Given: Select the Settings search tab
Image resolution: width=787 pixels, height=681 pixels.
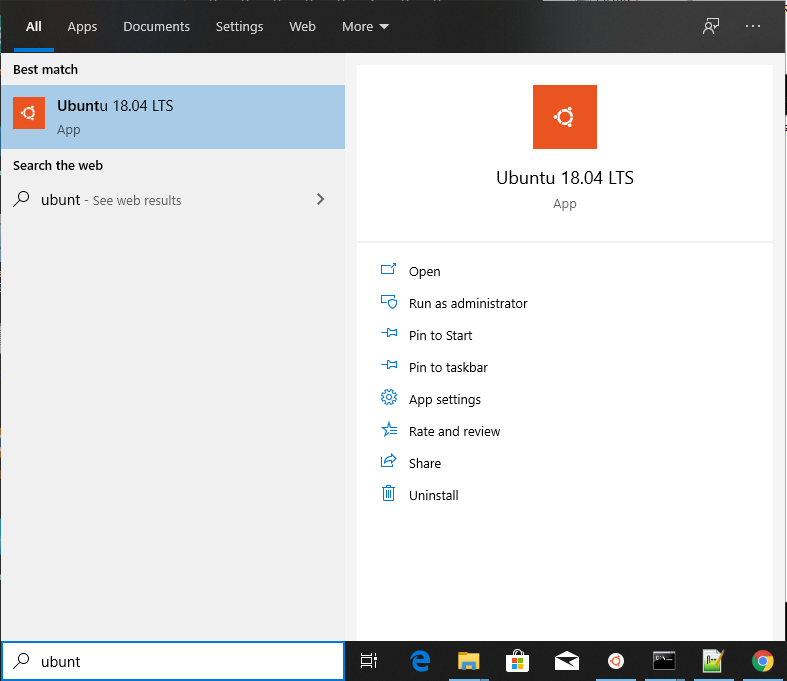Looking at the screenshot, I should point(239,27).
